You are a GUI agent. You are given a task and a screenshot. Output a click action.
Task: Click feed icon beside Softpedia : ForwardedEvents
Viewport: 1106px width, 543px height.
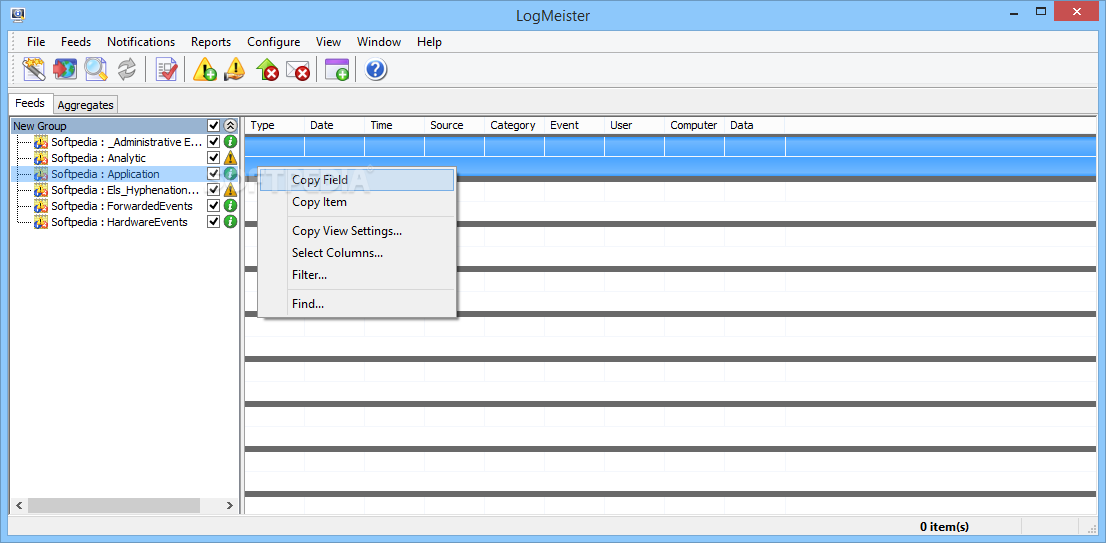(x=41, y=206)
